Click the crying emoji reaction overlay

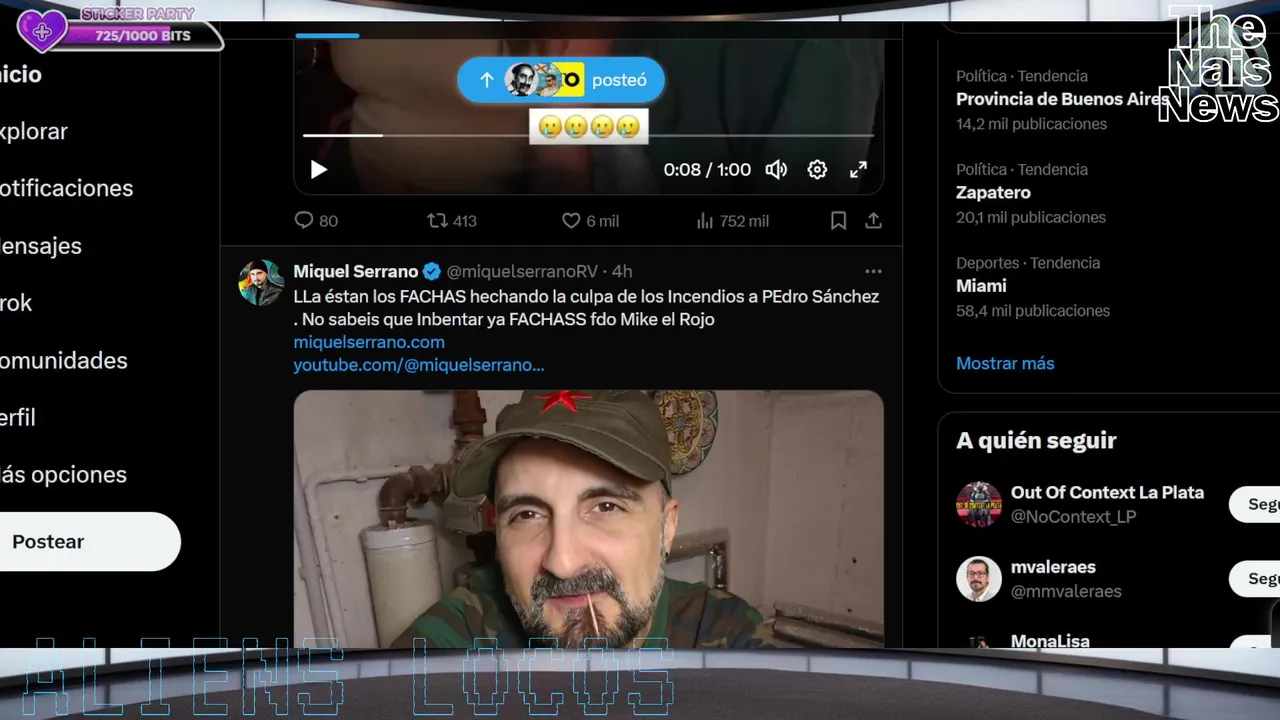(x=588, y=126)
